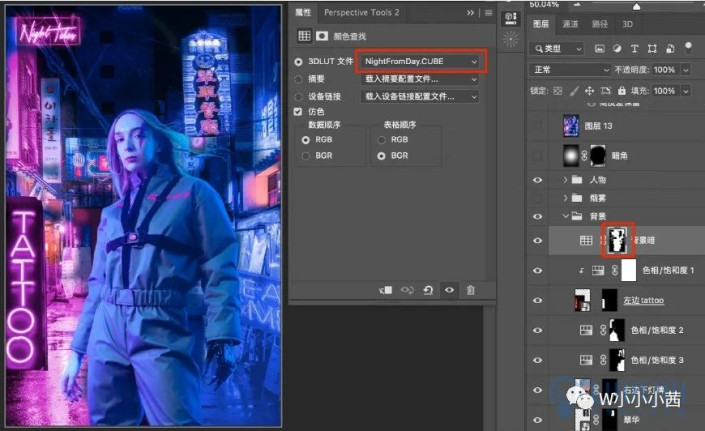Open NightFromDay.CUBE 3DLUT file dropdown
The width and height of the screenshot is (705, 431).
click(420, 61)
